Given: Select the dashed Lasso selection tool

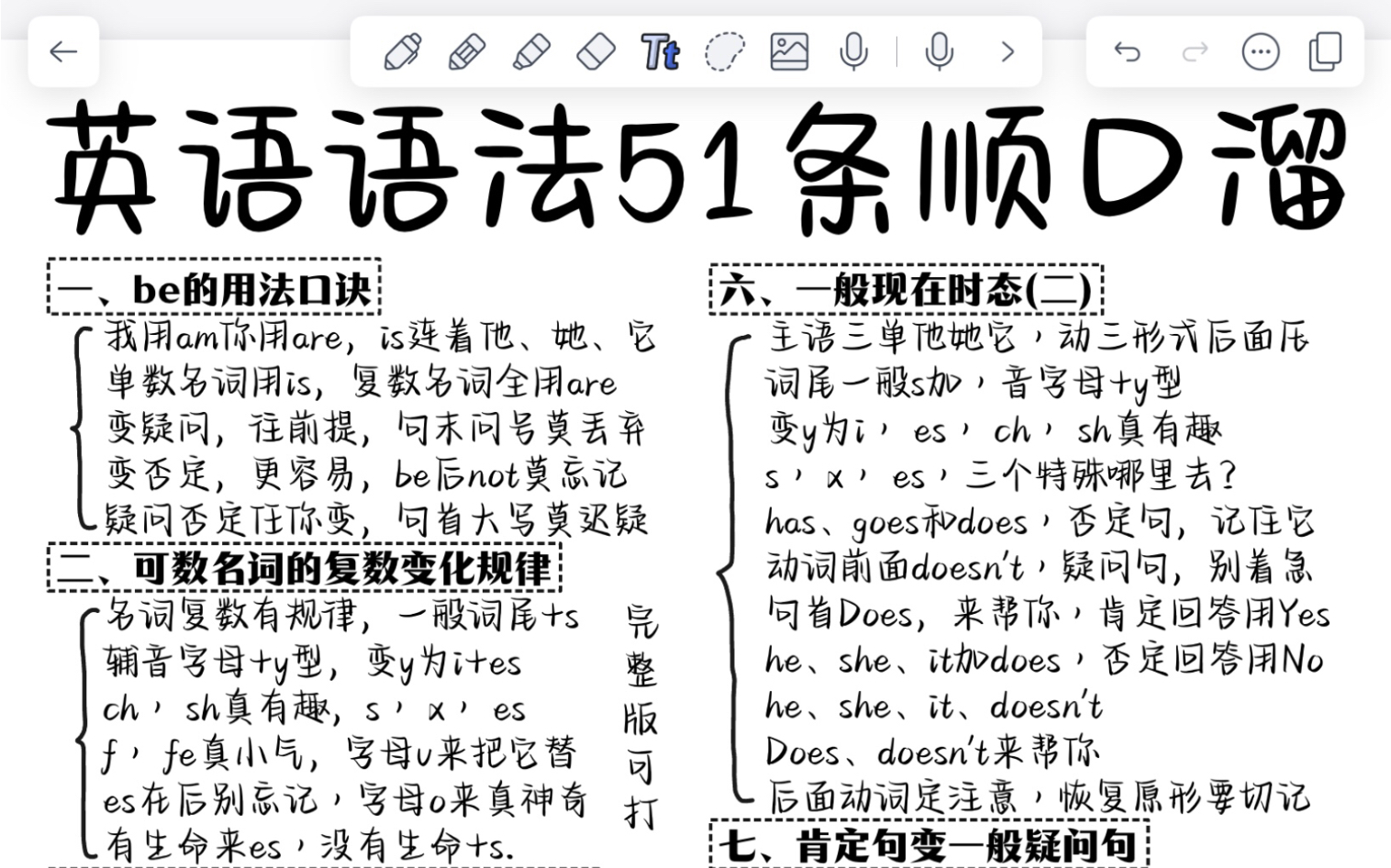Looking at the screenshot, I should (x=725, y=51).
